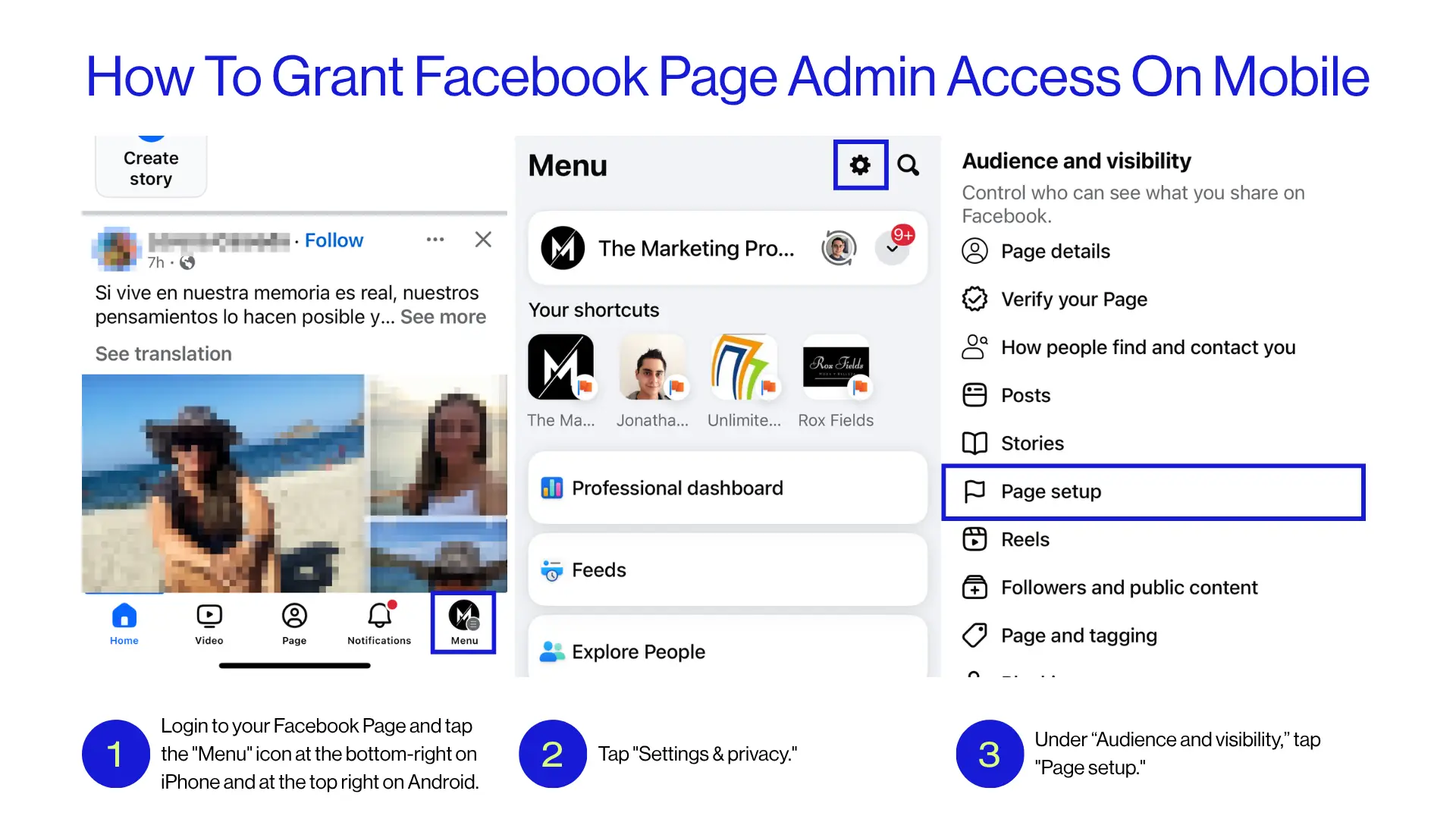Expand post text with See more

443,317
